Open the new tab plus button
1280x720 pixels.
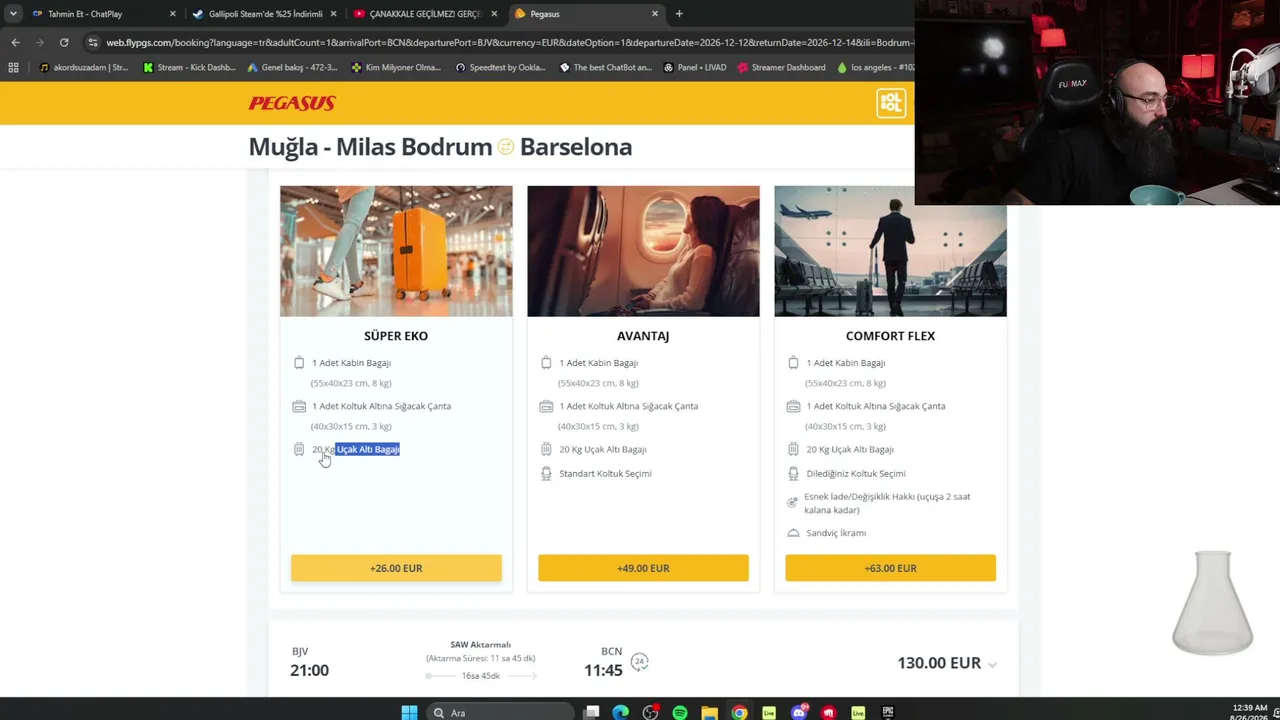[679, 14]
